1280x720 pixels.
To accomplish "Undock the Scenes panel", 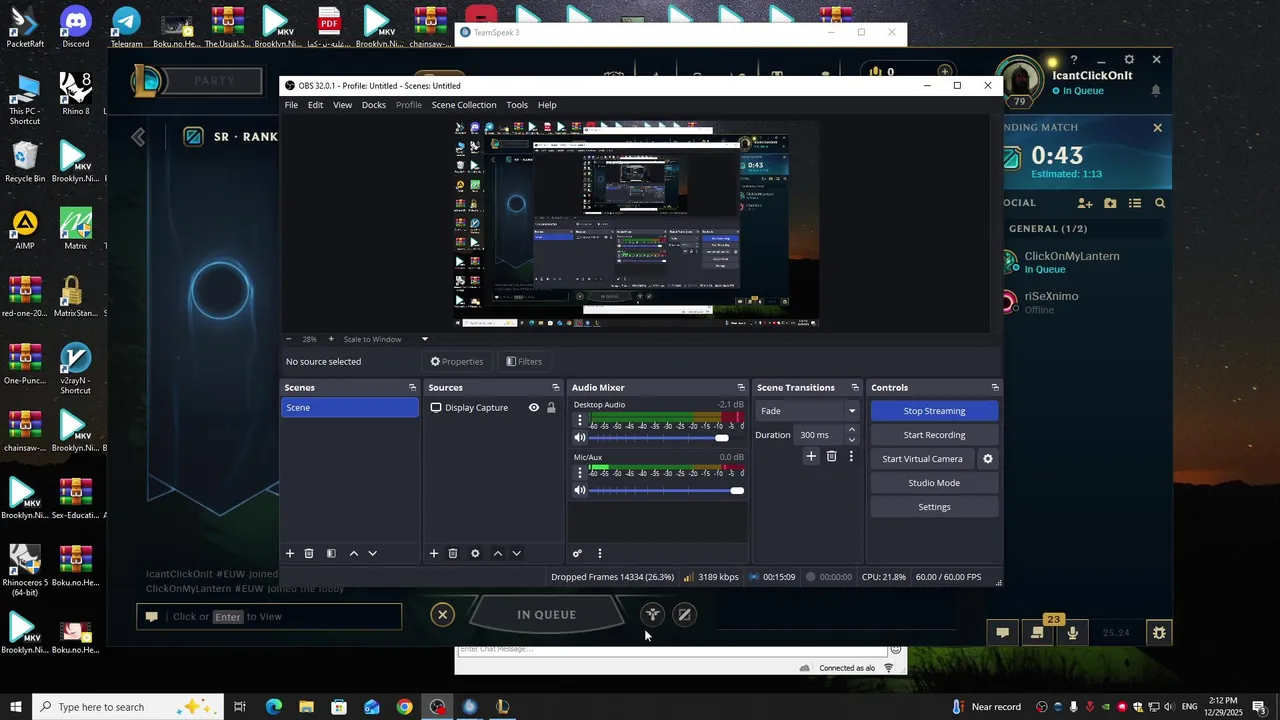I will (412, 387).
